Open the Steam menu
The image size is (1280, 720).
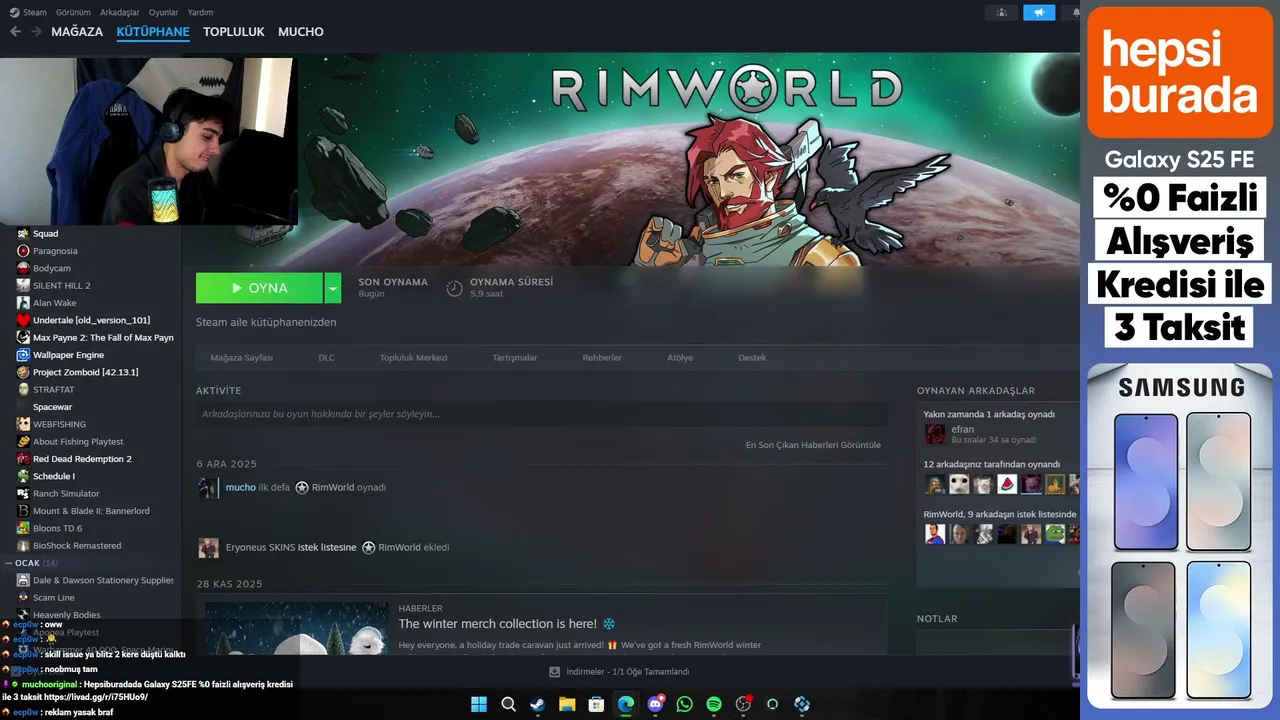tap(28, 12)
